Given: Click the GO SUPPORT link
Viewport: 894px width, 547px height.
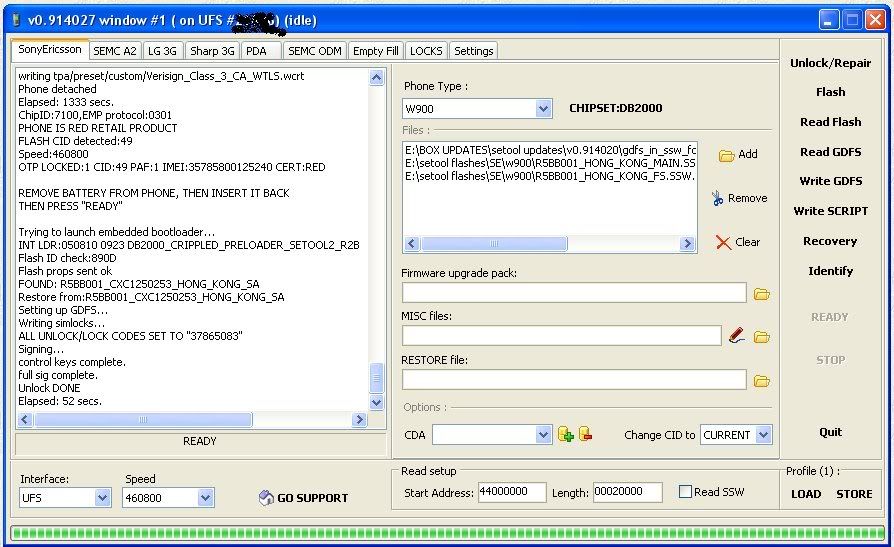Looking at the screenshot, I should click(x=312, y=498).
